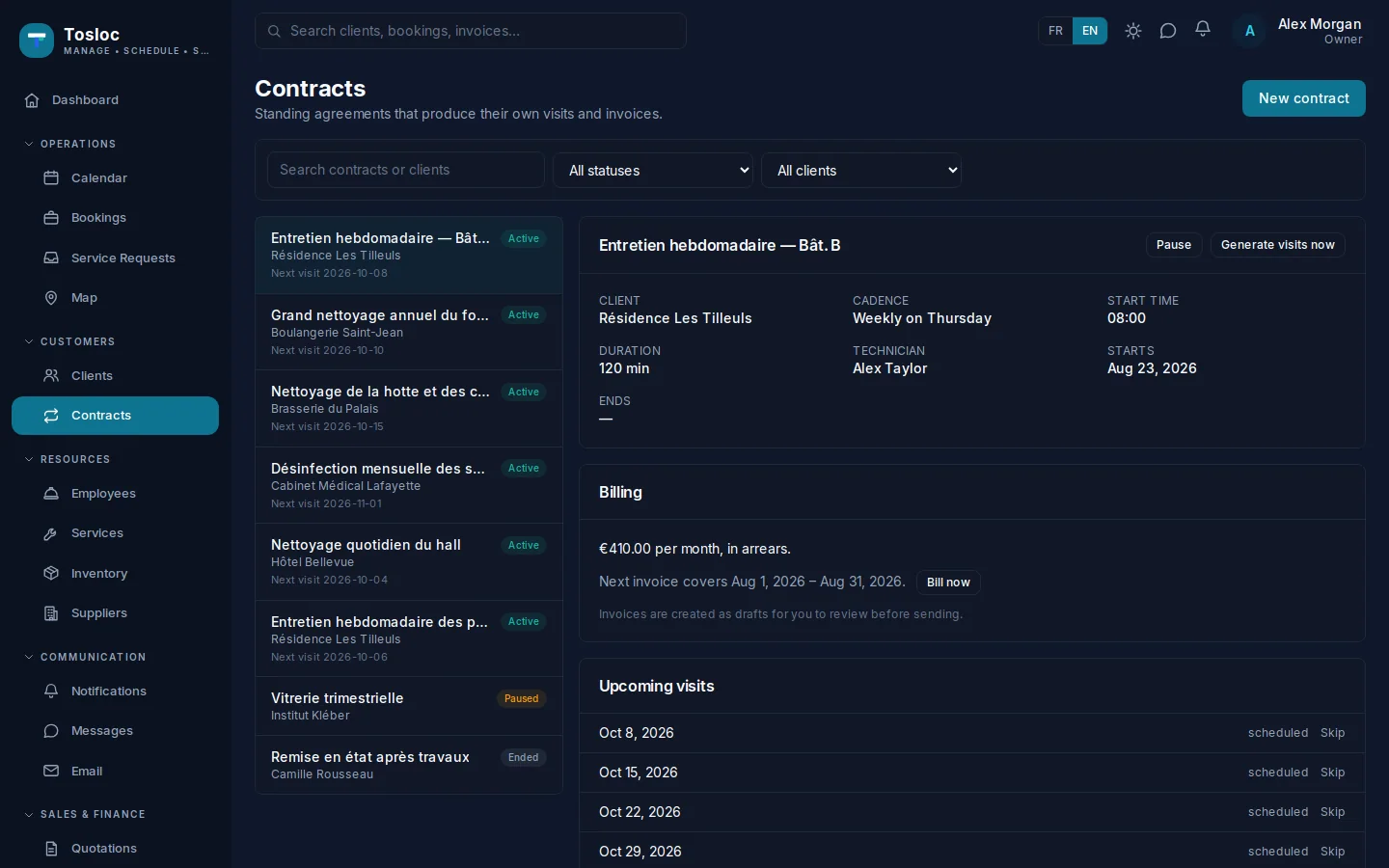Select Entretien hebdomadaire — Bât... contract
1389x868 pixels.
coord(409,256)
